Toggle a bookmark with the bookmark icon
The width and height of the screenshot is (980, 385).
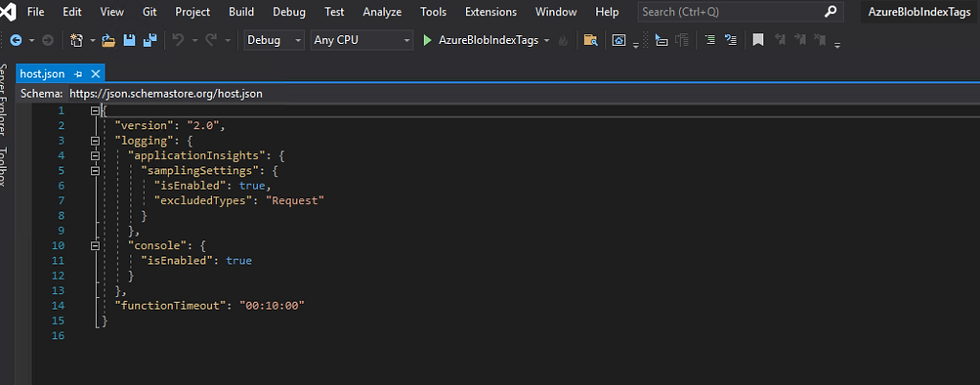[758, 40]
